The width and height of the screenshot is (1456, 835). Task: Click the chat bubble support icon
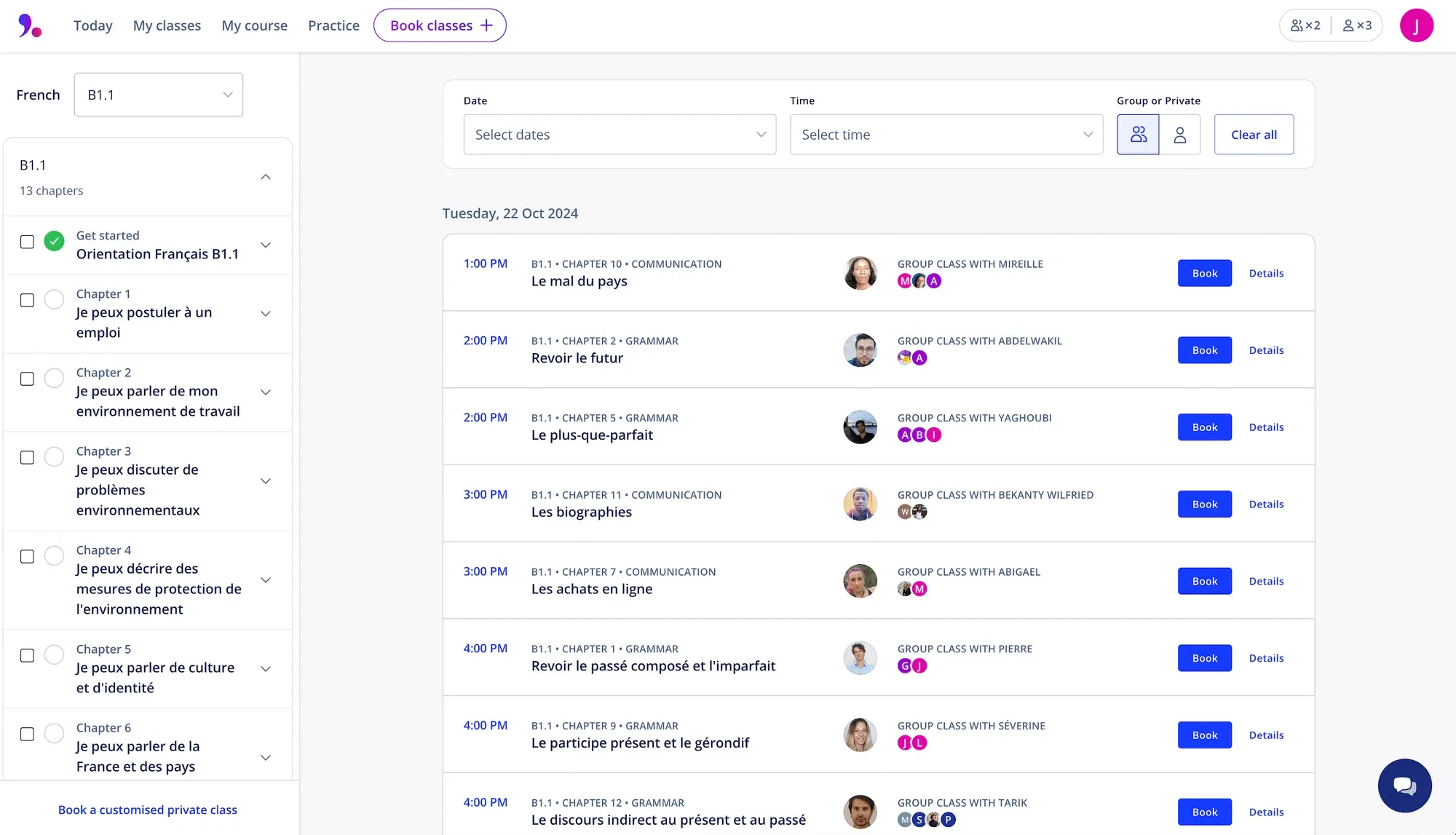1405,785
